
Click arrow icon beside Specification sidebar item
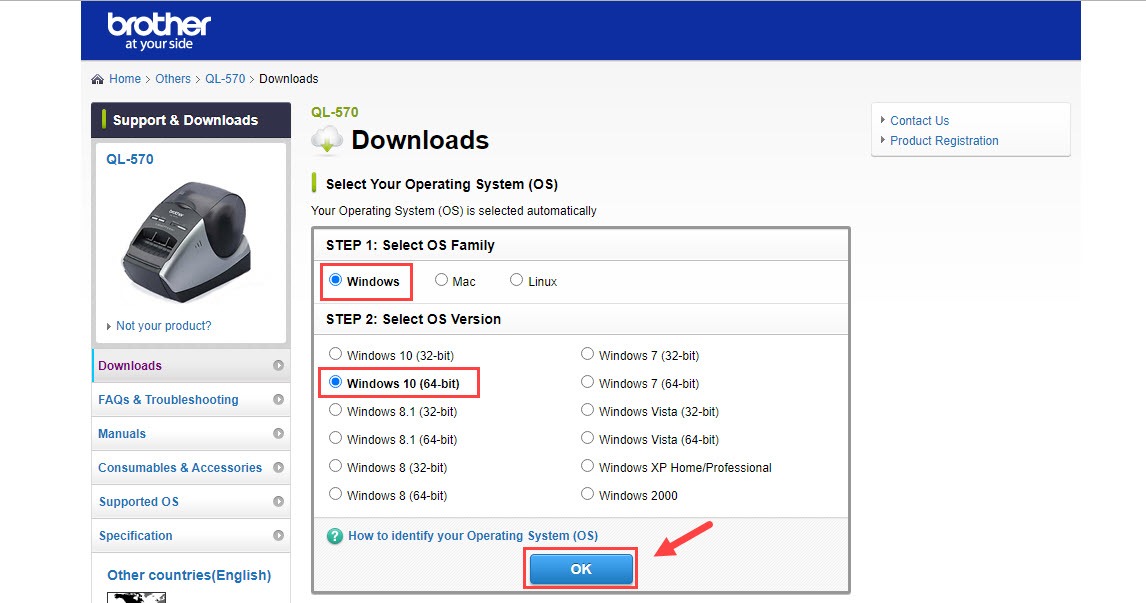coord(278,536)
